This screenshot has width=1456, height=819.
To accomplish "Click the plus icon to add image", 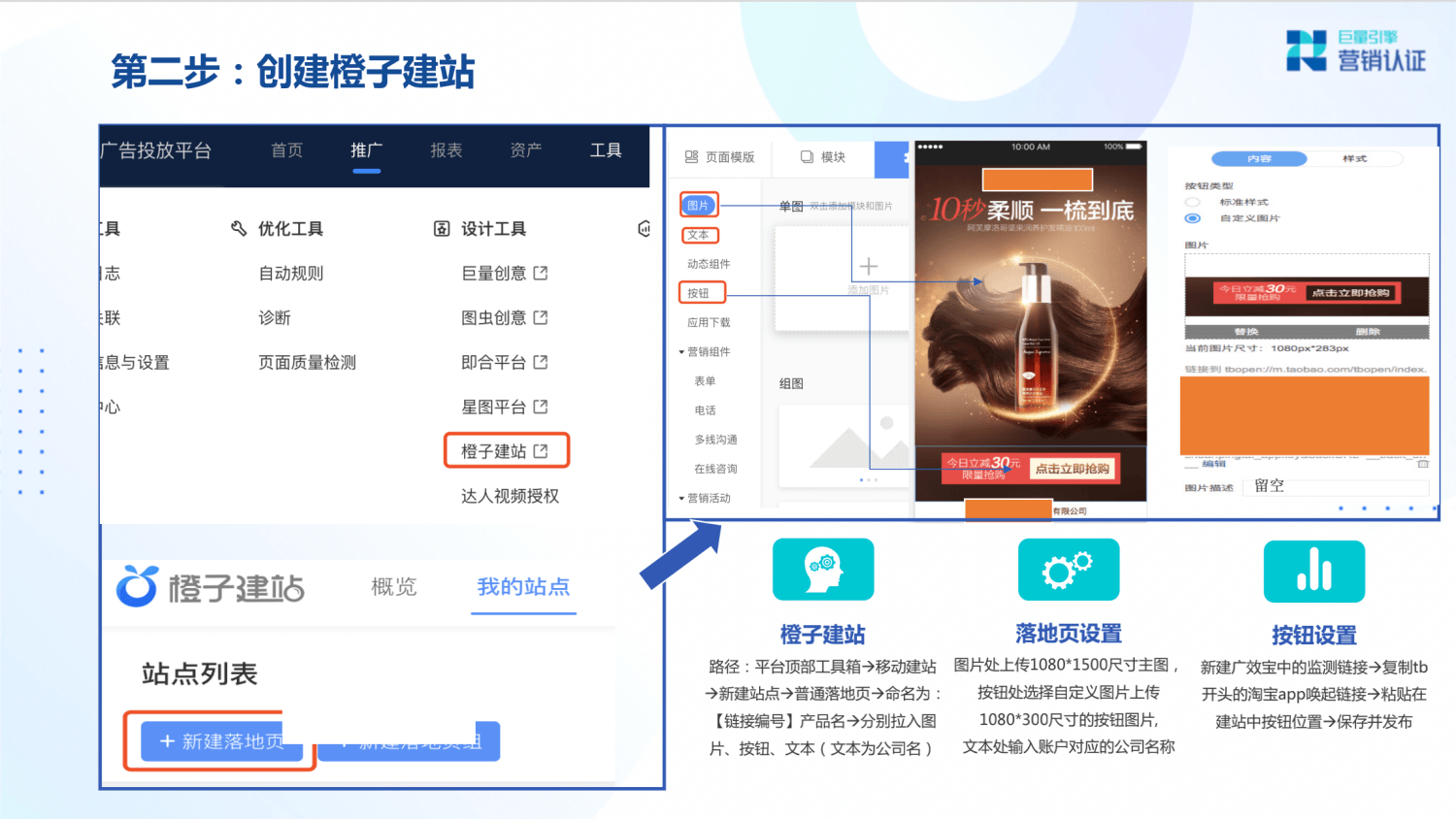I will tap(869, 266).
